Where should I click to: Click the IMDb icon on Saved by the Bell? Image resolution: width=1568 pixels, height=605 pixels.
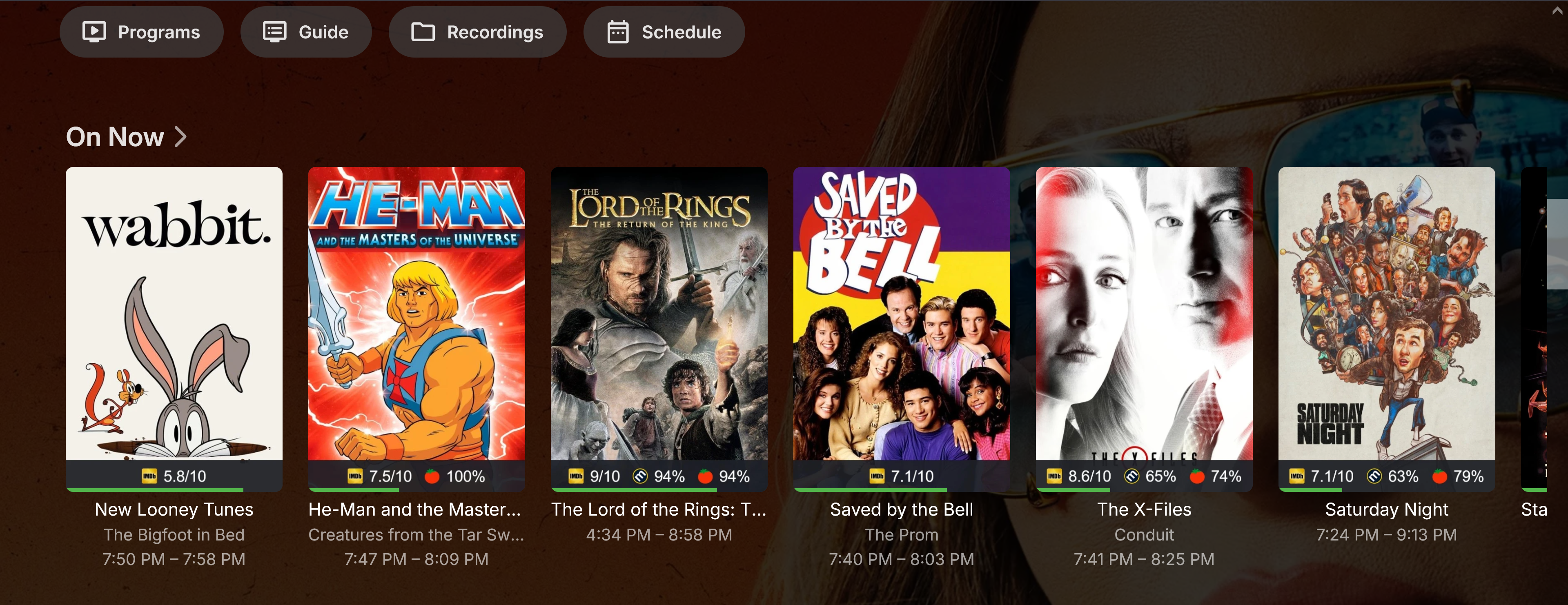tap(877, 476)
